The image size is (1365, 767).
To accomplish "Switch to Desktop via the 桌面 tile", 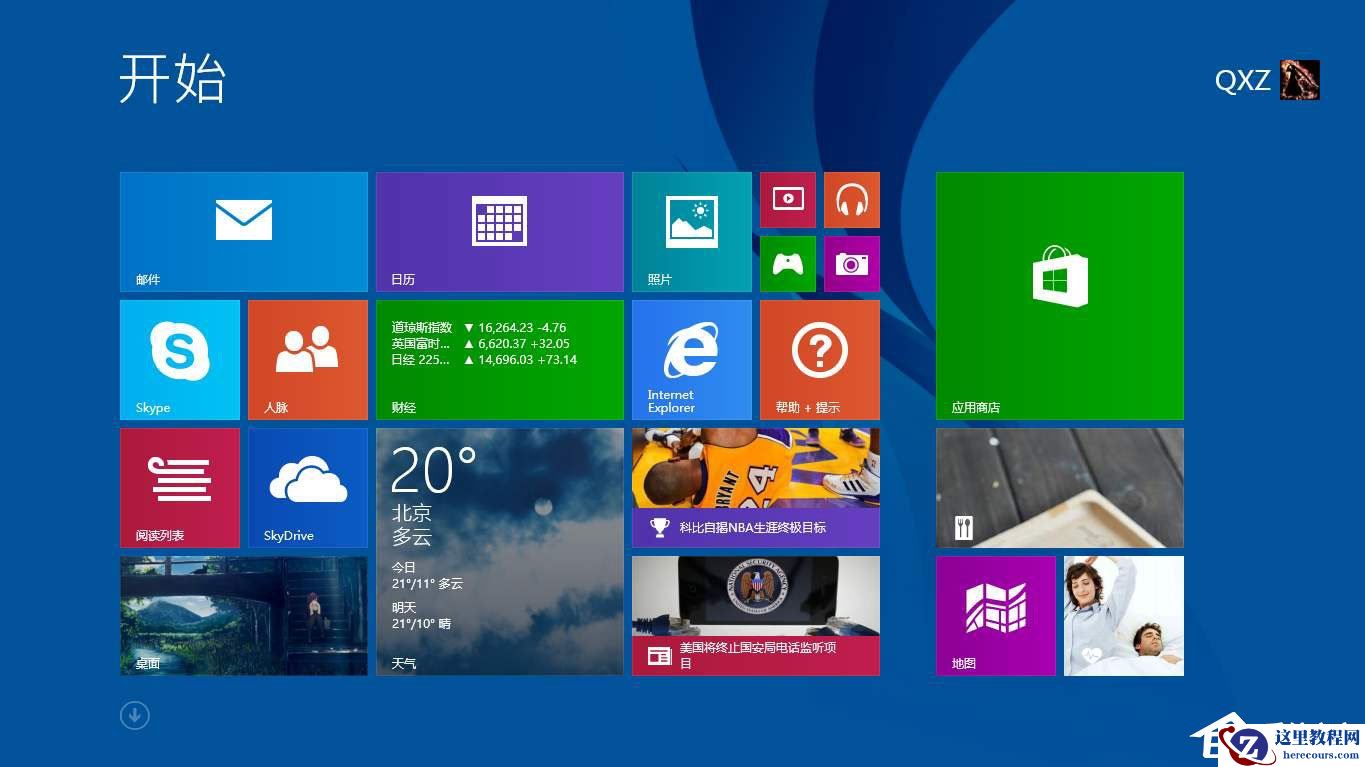I will coord(243,615).
